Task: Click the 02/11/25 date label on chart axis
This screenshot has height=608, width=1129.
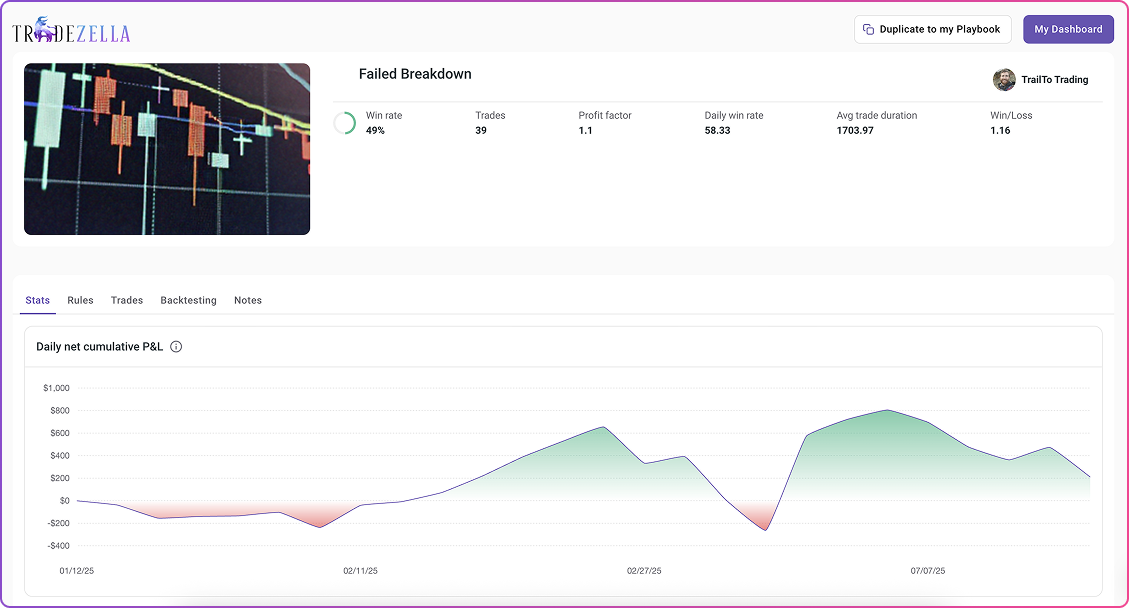Action: point(360,571)
